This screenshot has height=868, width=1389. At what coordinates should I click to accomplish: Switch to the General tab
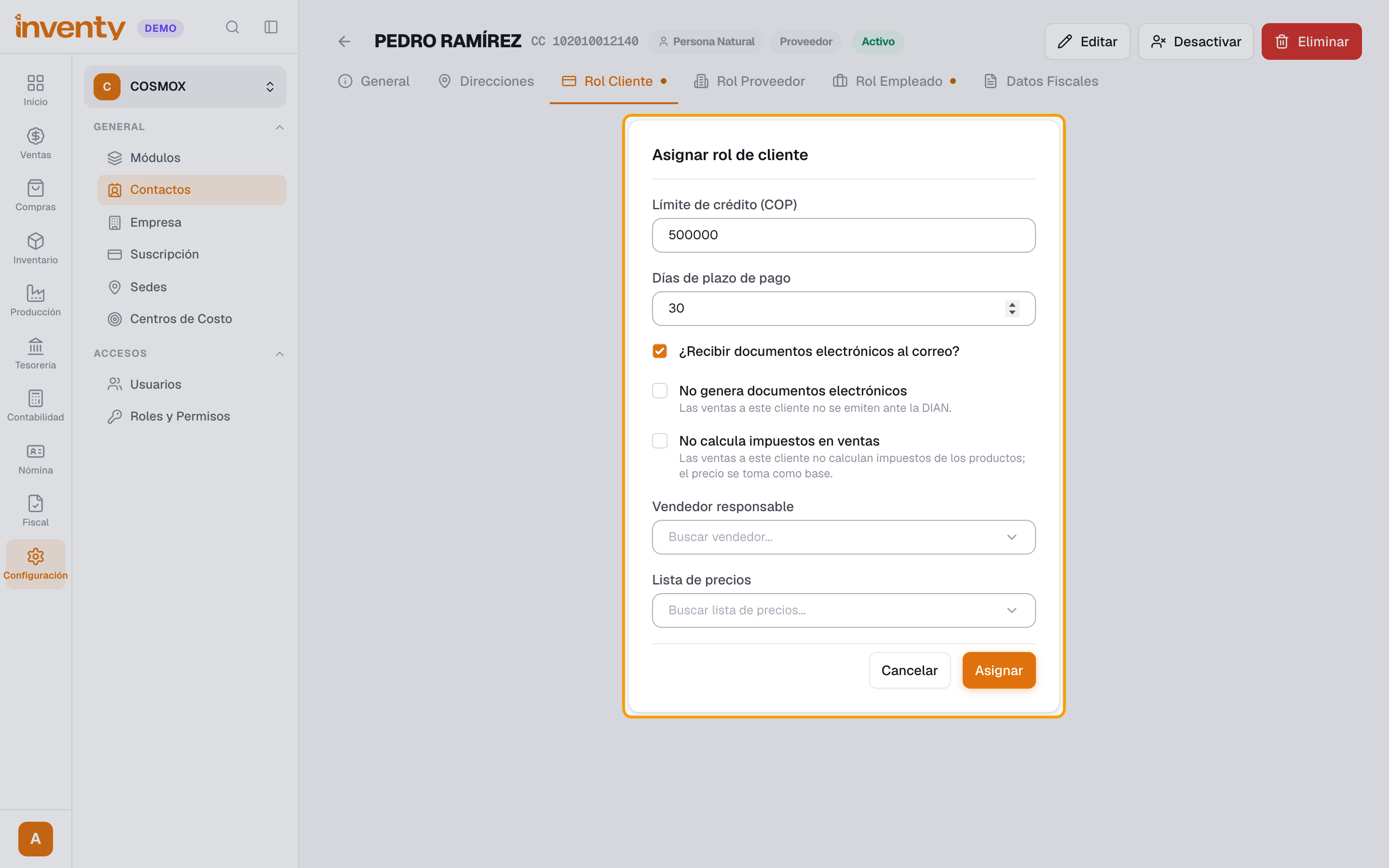pos(374,81)
